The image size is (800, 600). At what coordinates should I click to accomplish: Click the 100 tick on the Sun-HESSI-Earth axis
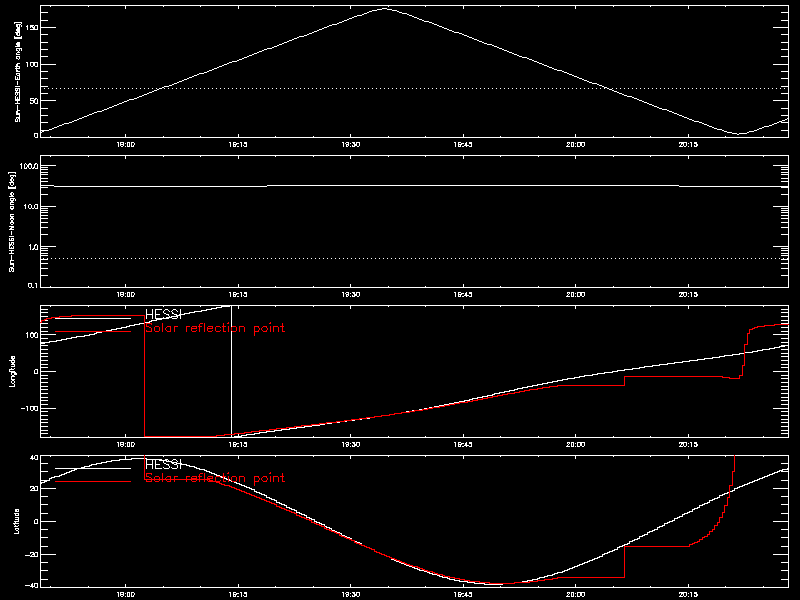coord(32,64)
